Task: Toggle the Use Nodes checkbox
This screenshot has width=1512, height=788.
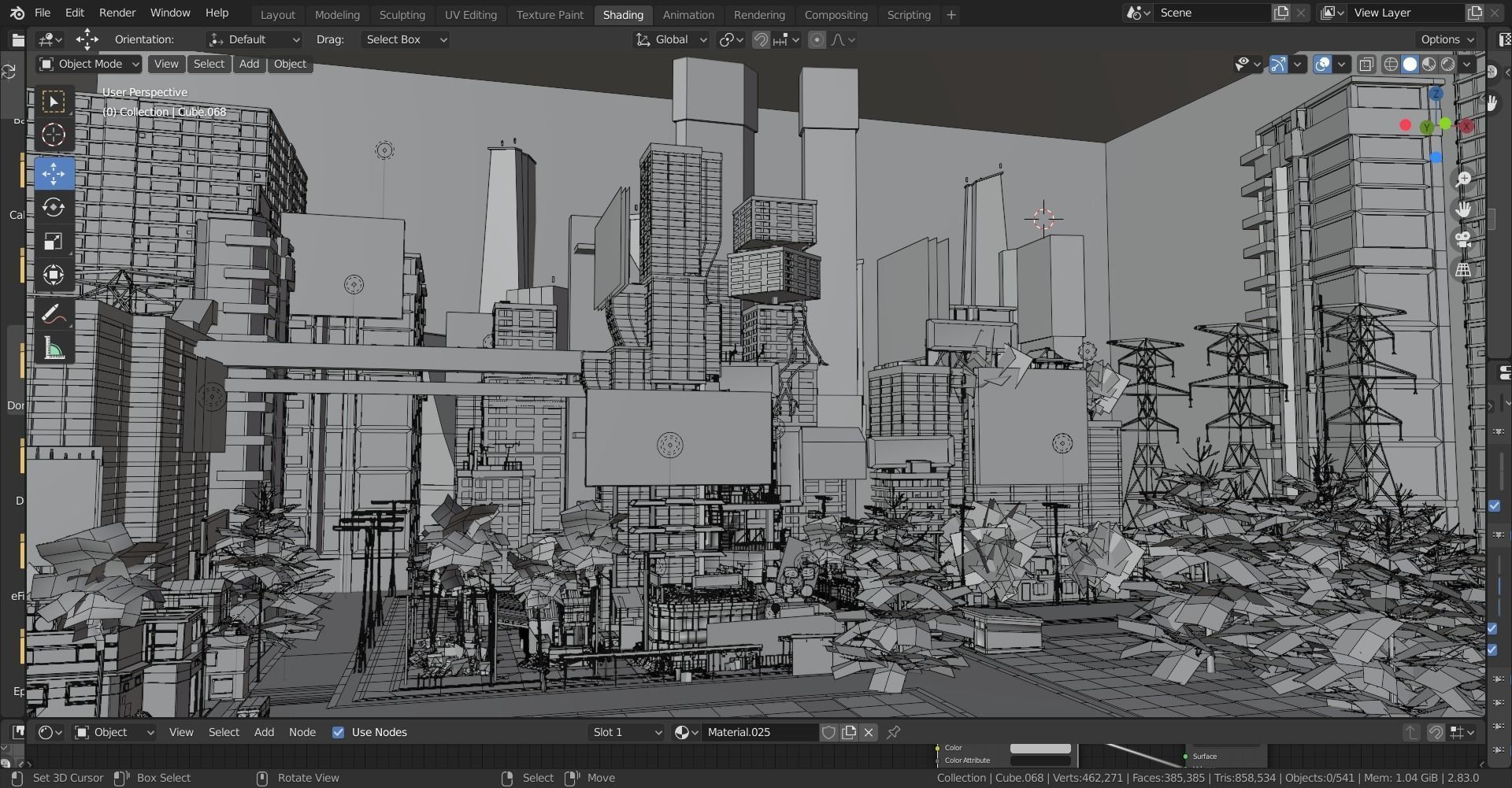Action: click(x=338, y=733)
